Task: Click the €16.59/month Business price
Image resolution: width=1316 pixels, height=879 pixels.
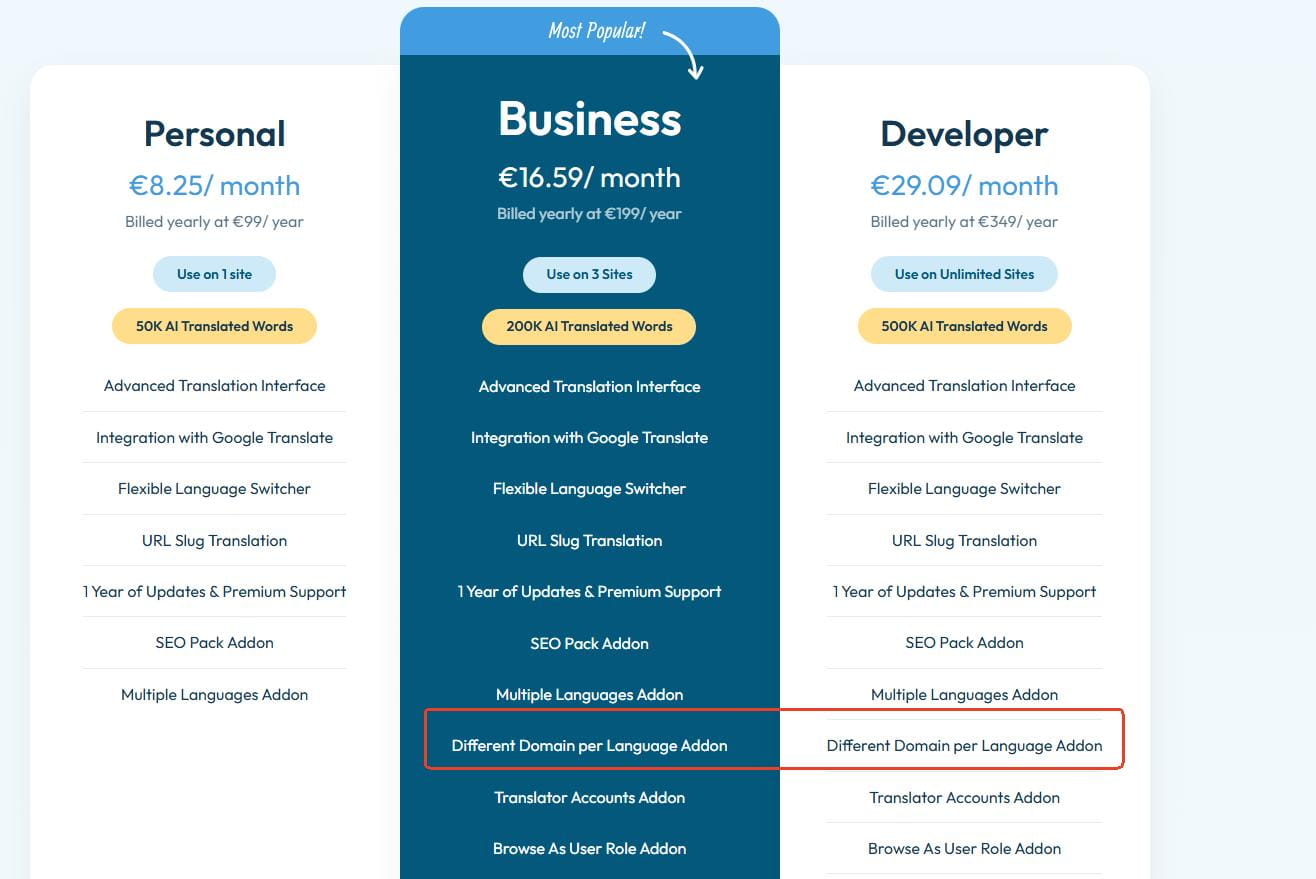Action: (x=589, y=178)
